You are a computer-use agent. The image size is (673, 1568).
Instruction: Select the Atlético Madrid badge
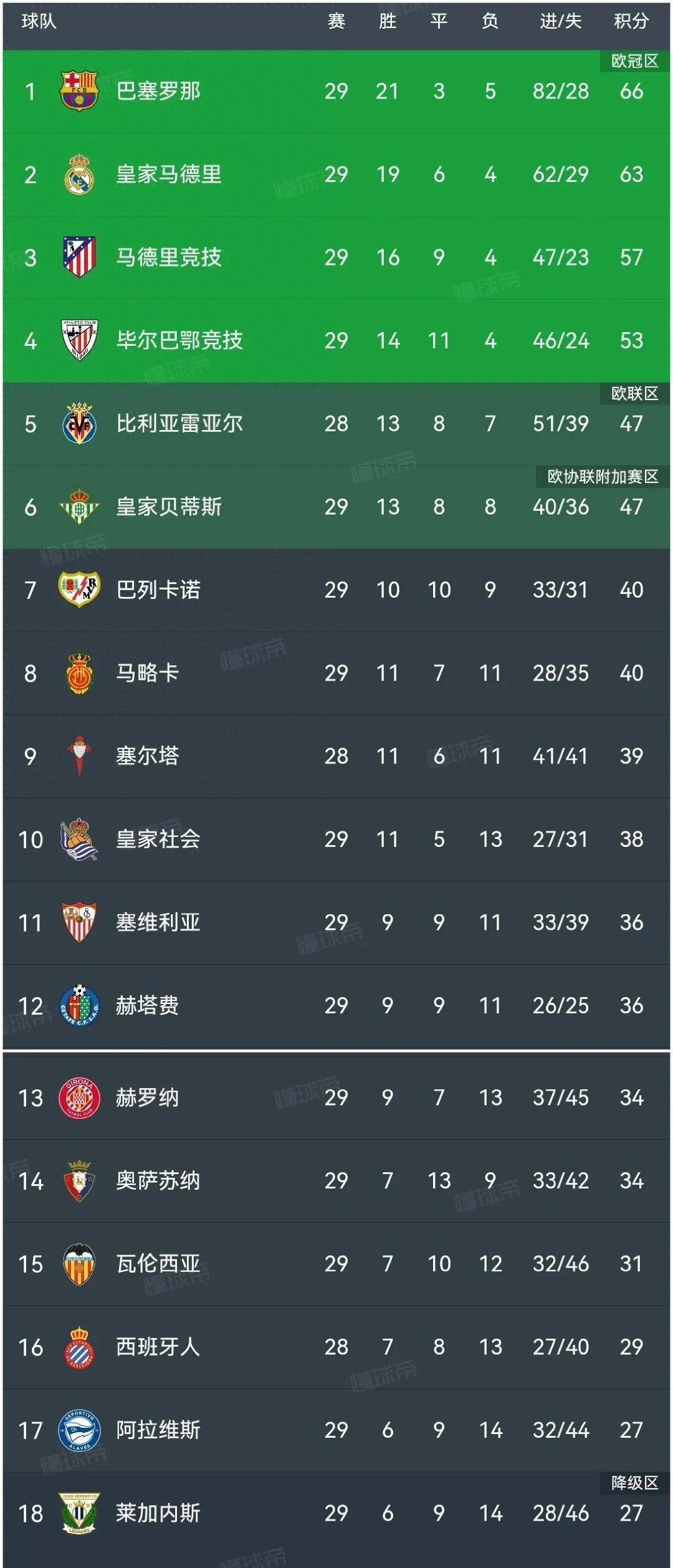(79, 257)
